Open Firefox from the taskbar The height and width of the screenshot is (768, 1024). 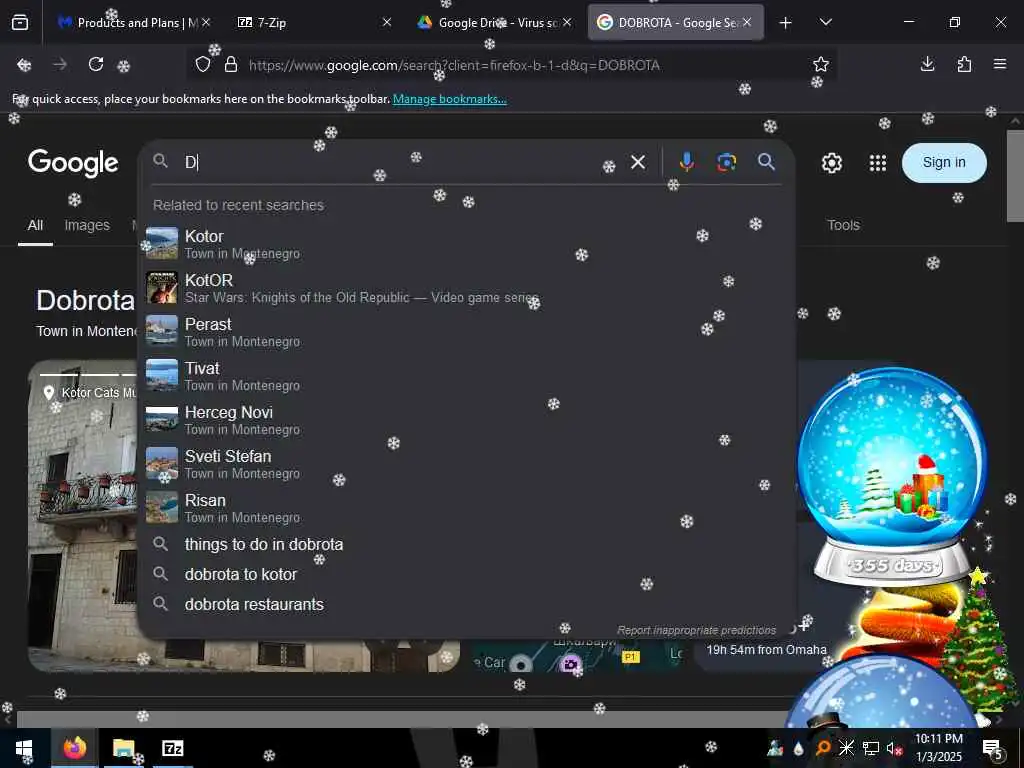tap(75, 748)
